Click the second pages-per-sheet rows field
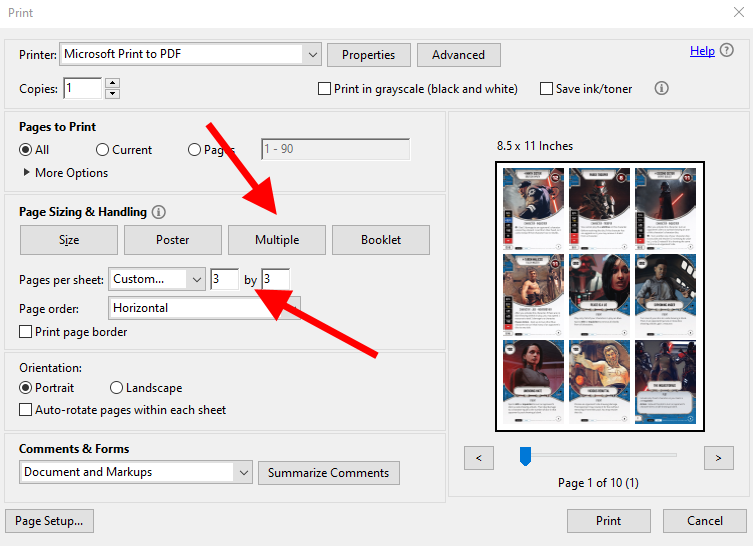 pyautogui.click(x=276, y=279)
